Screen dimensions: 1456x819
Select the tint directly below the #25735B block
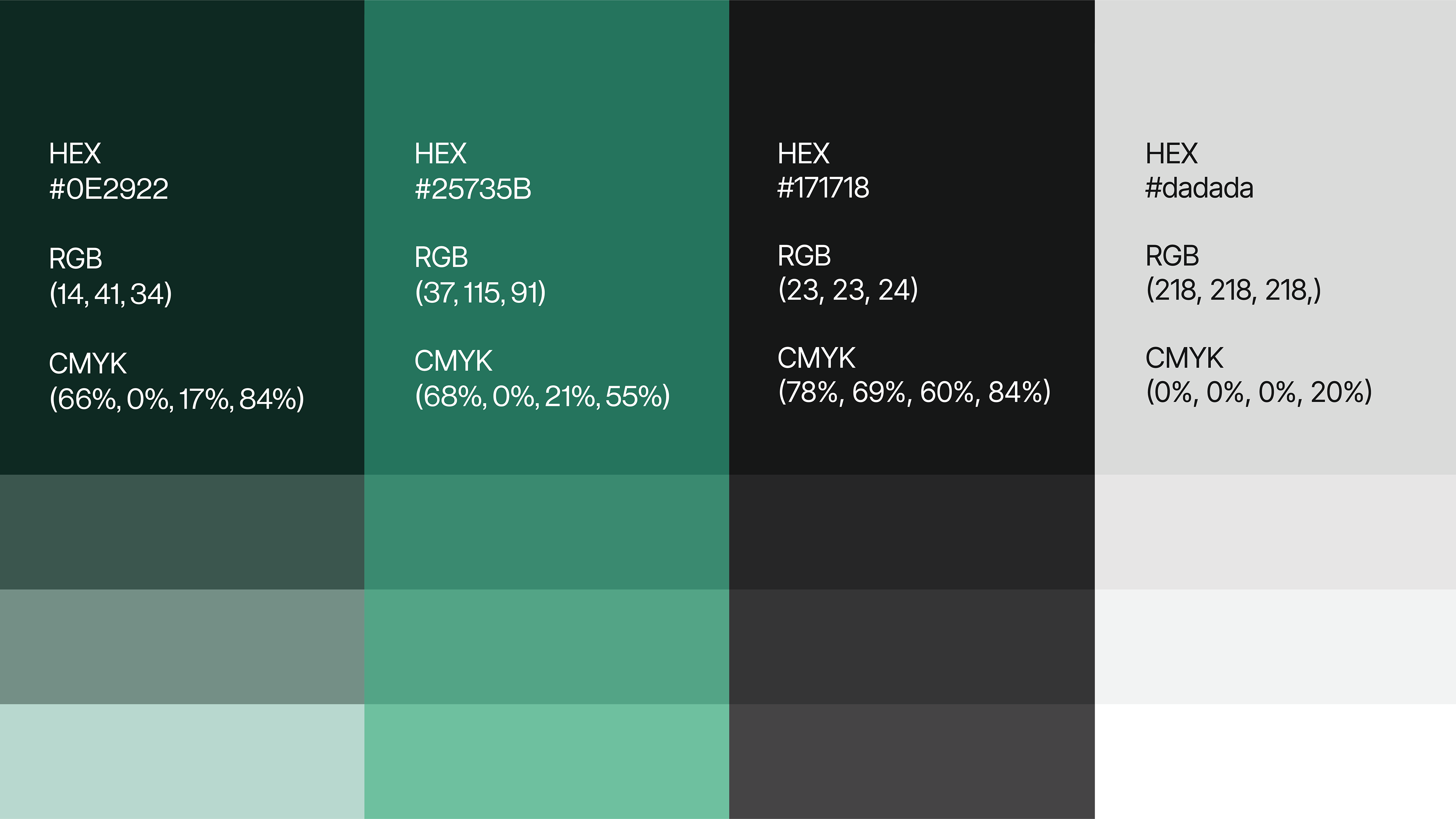coord(546,532)
